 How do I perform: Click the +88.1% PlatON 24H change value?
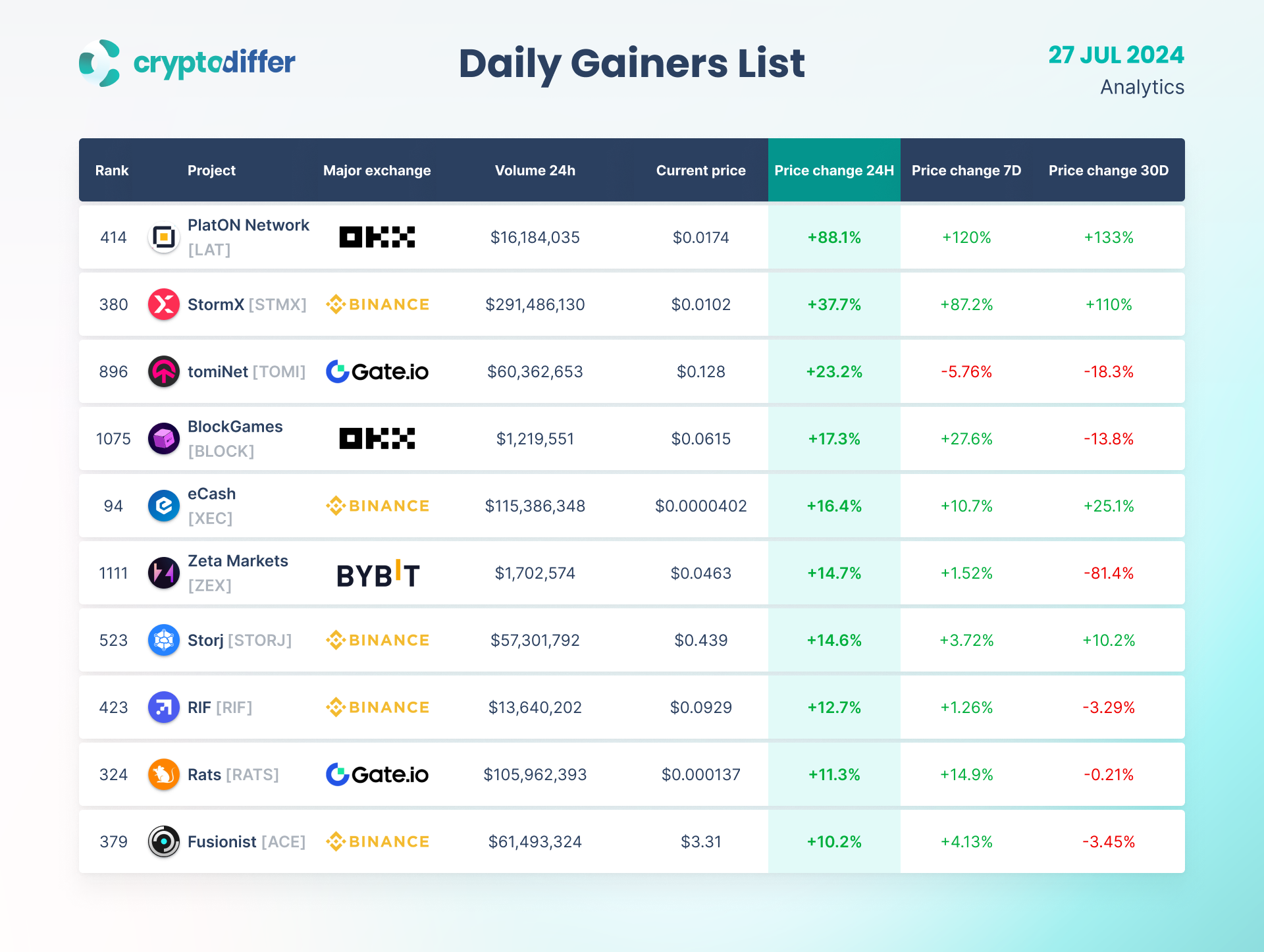(x=833, y=237)
